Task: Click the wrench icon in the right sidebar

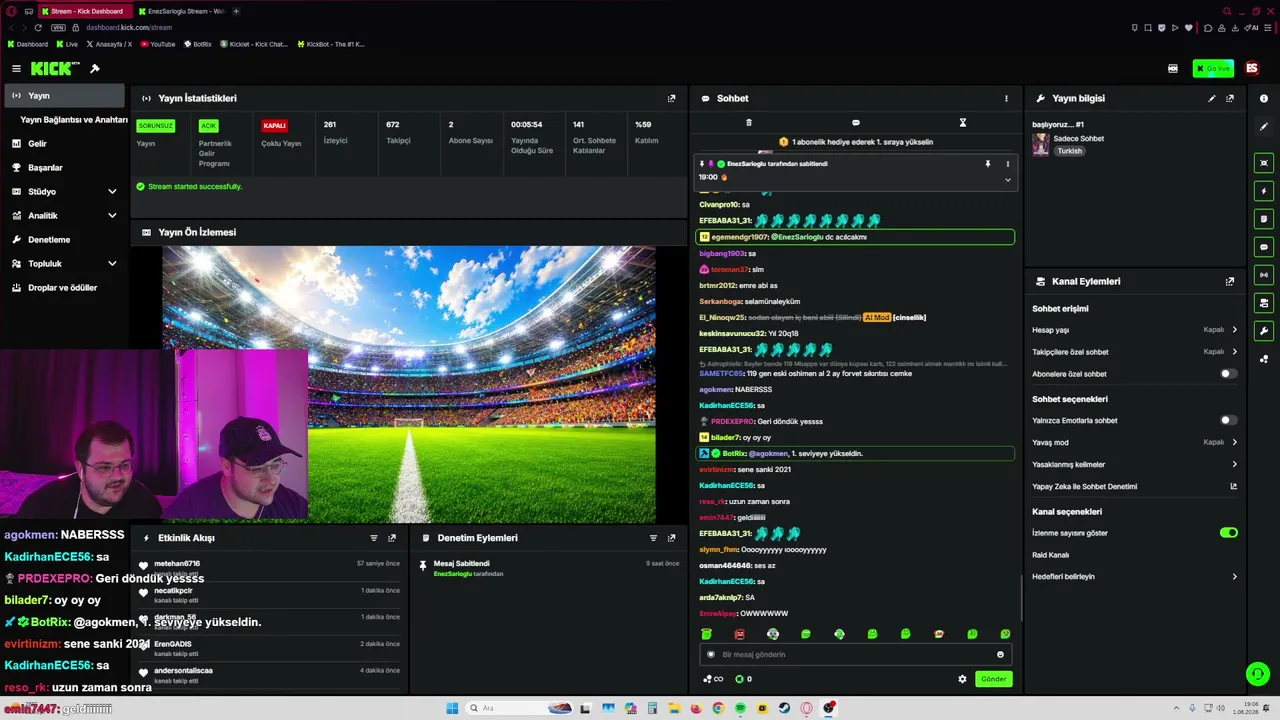Action: (x=1264, y=331)
